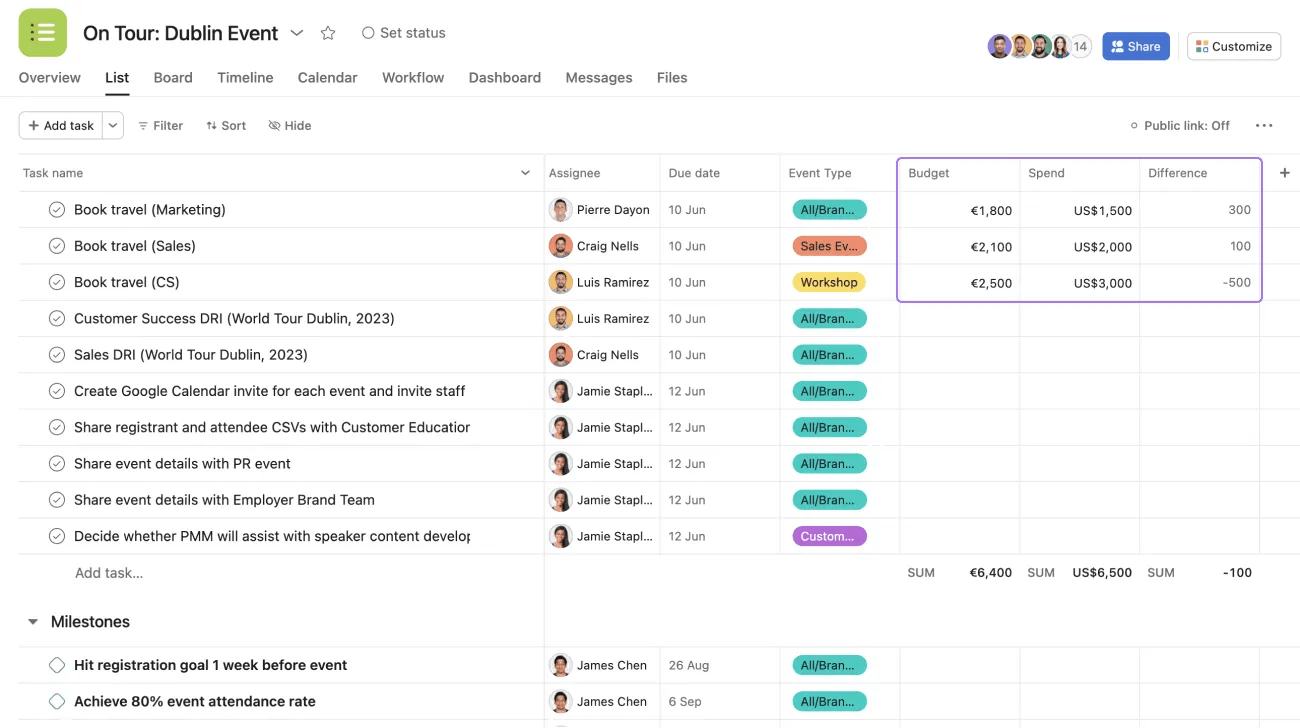Select the Set status radio circle
1300x728 pixels.
(x=368, y=32)
